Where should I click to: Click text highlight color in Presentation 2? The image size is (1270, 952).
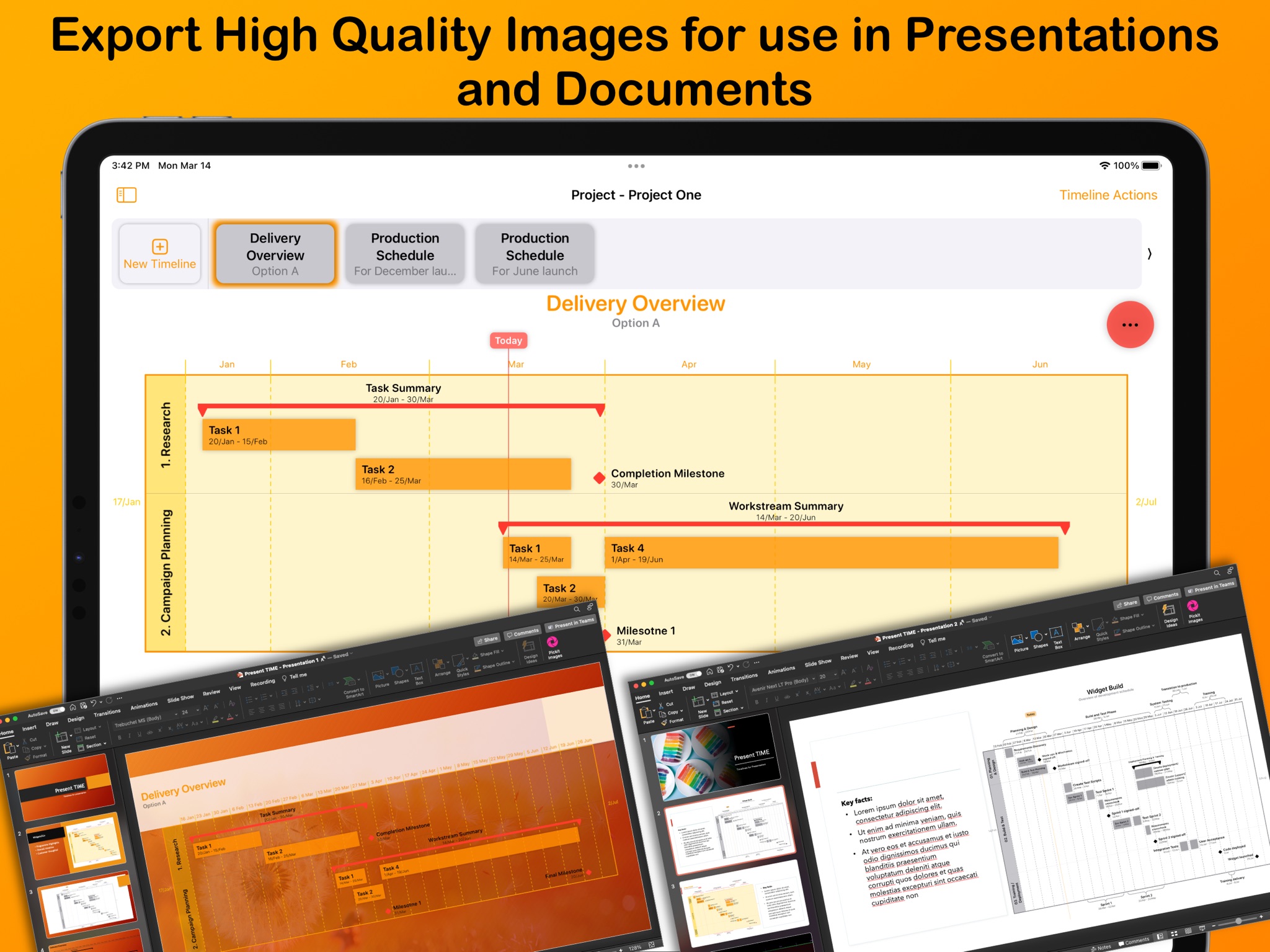[854, 684]
